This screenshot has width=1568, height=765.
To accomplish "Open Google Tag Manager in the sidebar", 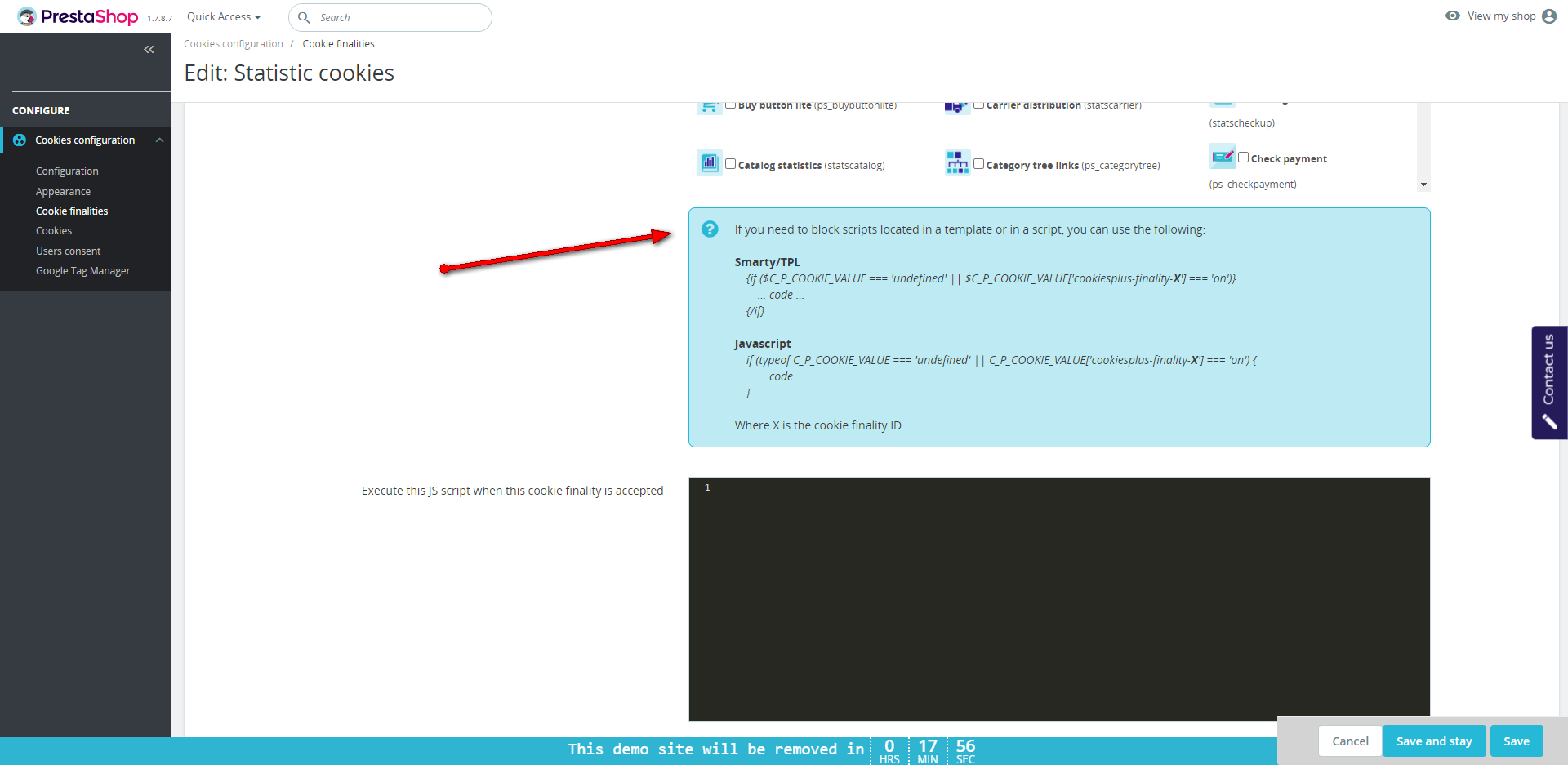I will pos(83,271).
